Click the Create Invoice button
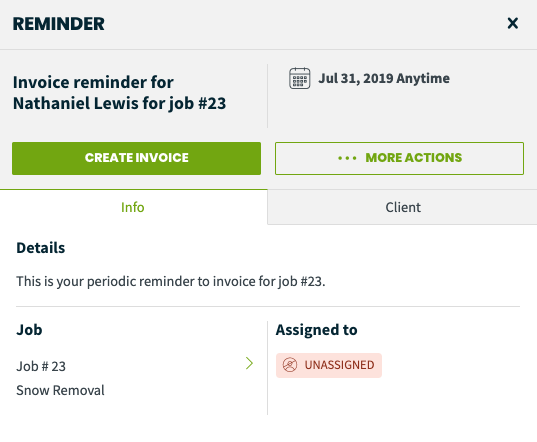537x442 pixels. 136,158
